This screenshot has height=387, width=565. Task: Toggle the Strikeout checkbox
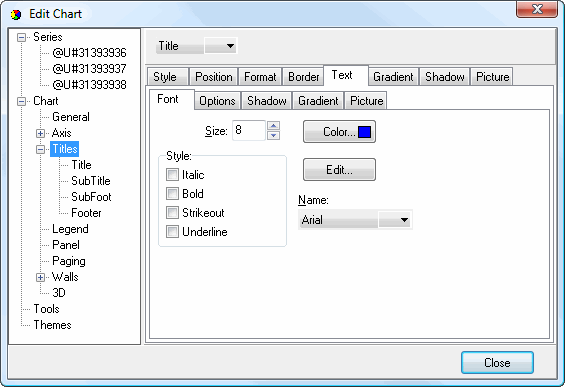172,213
